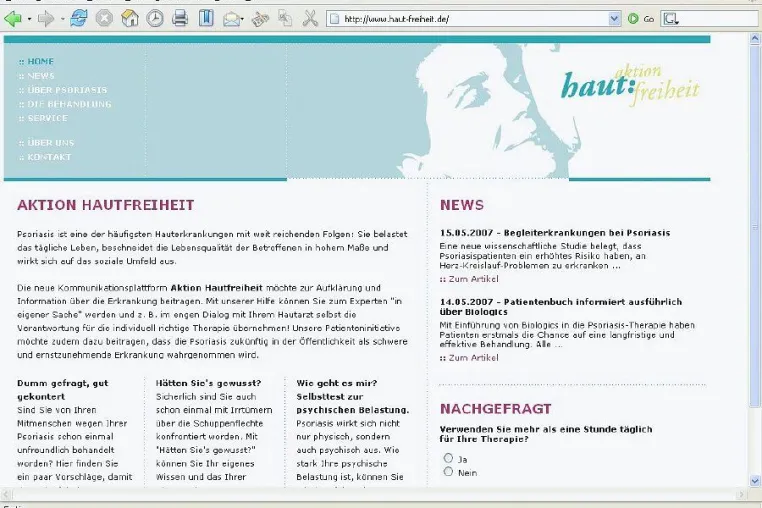Viewport: 762px width, 508px height.
Task: Click the grey Forward arrow button
Action: (x=46, y=19)
